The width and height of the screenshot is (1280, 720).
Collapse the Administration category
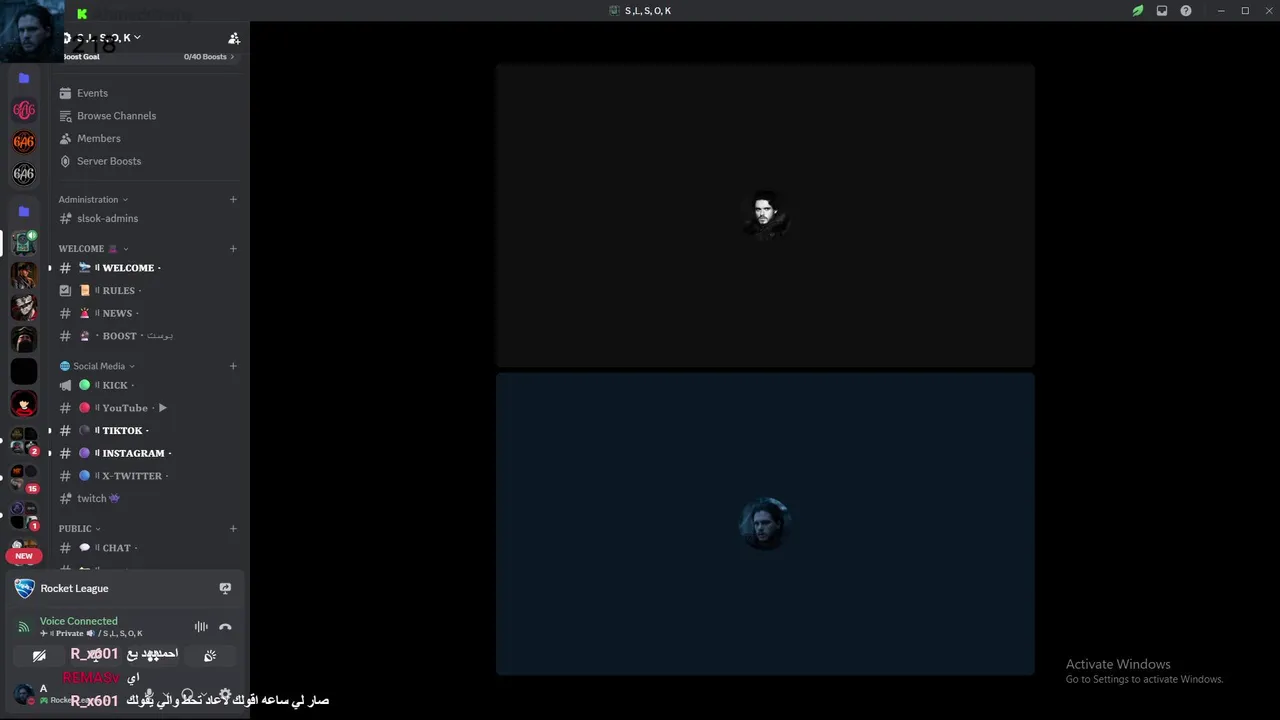93,199
